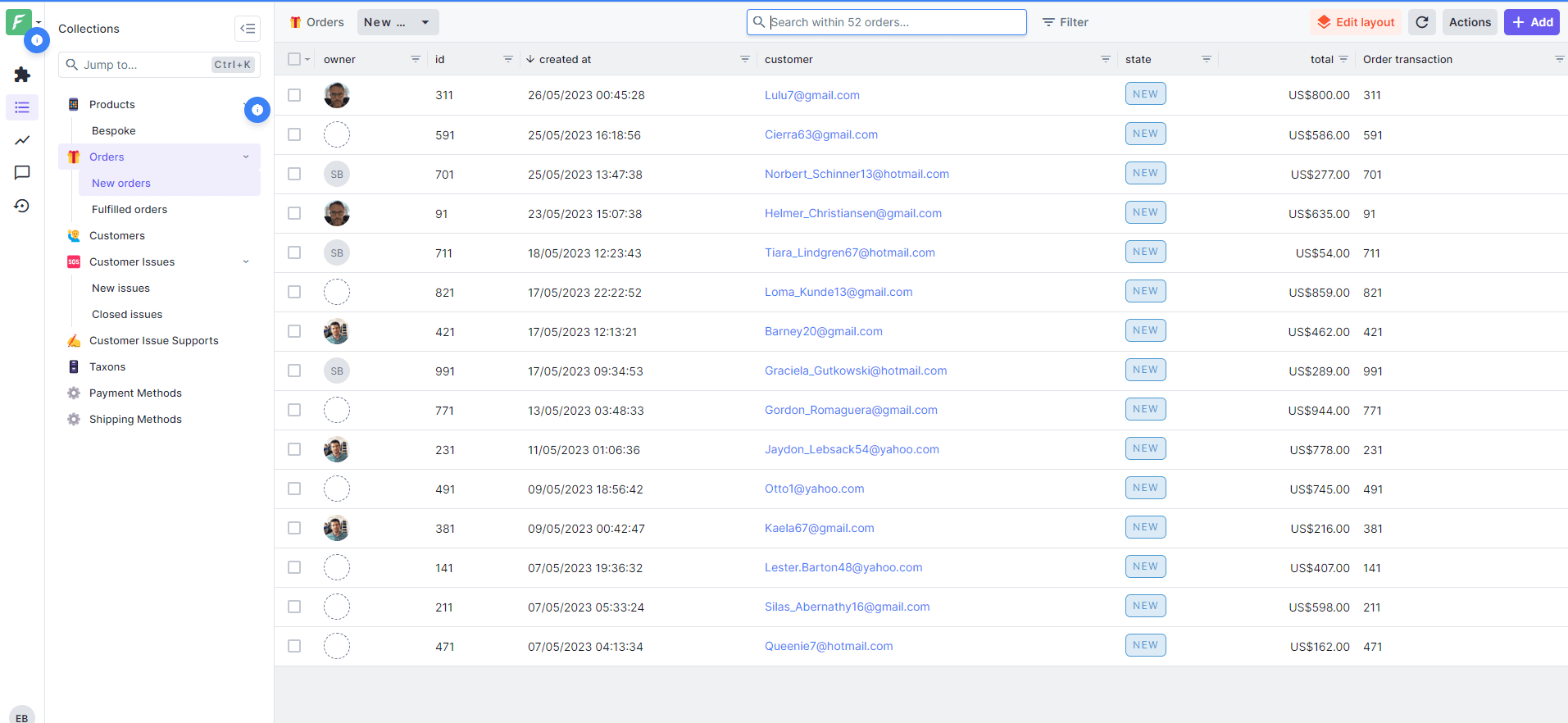This screenshot has width=1568, height=723.
Task: Open the Bespoke segment under Products
Action: (x=114, y=130)
